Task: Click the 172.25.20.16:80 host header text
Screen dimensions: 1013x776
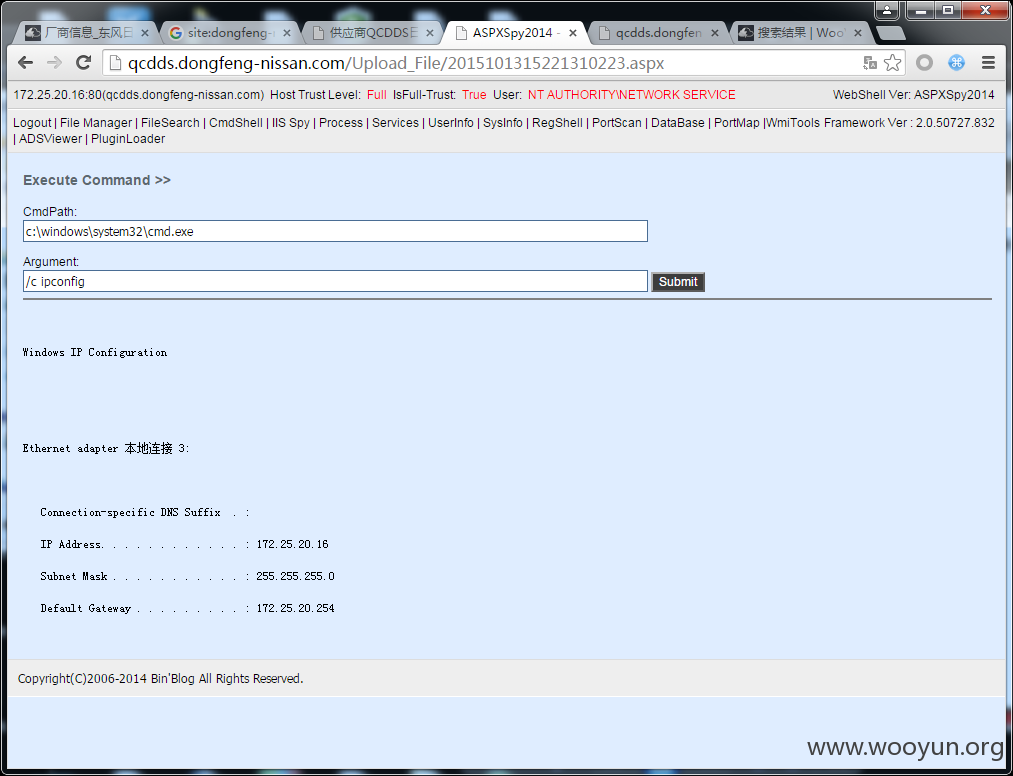Action: tap(139, 95)
